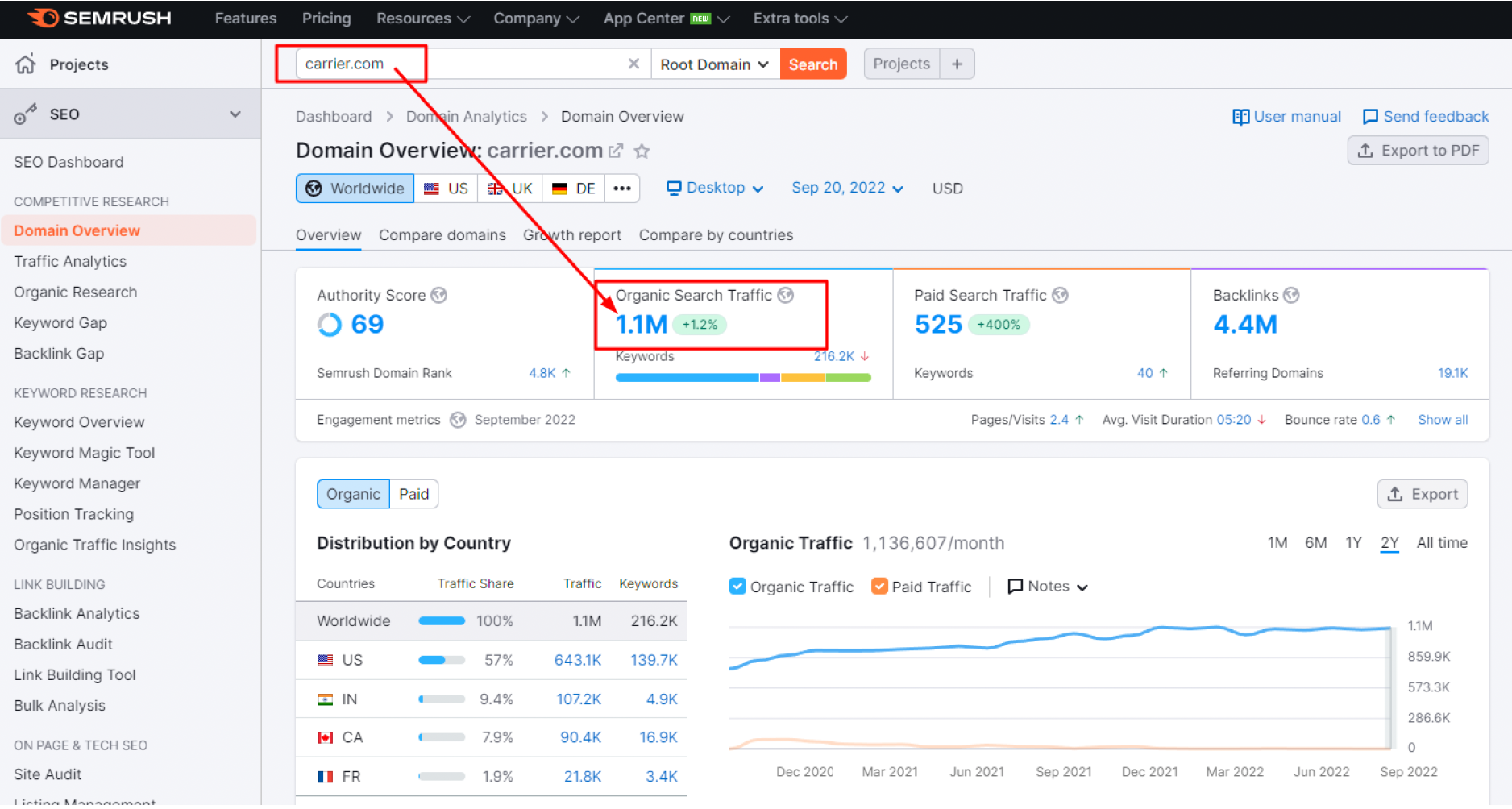The image size is (1512, 809).
Task: Open the Sep 20, 2022 date dropdown
Action: point(847,188)
